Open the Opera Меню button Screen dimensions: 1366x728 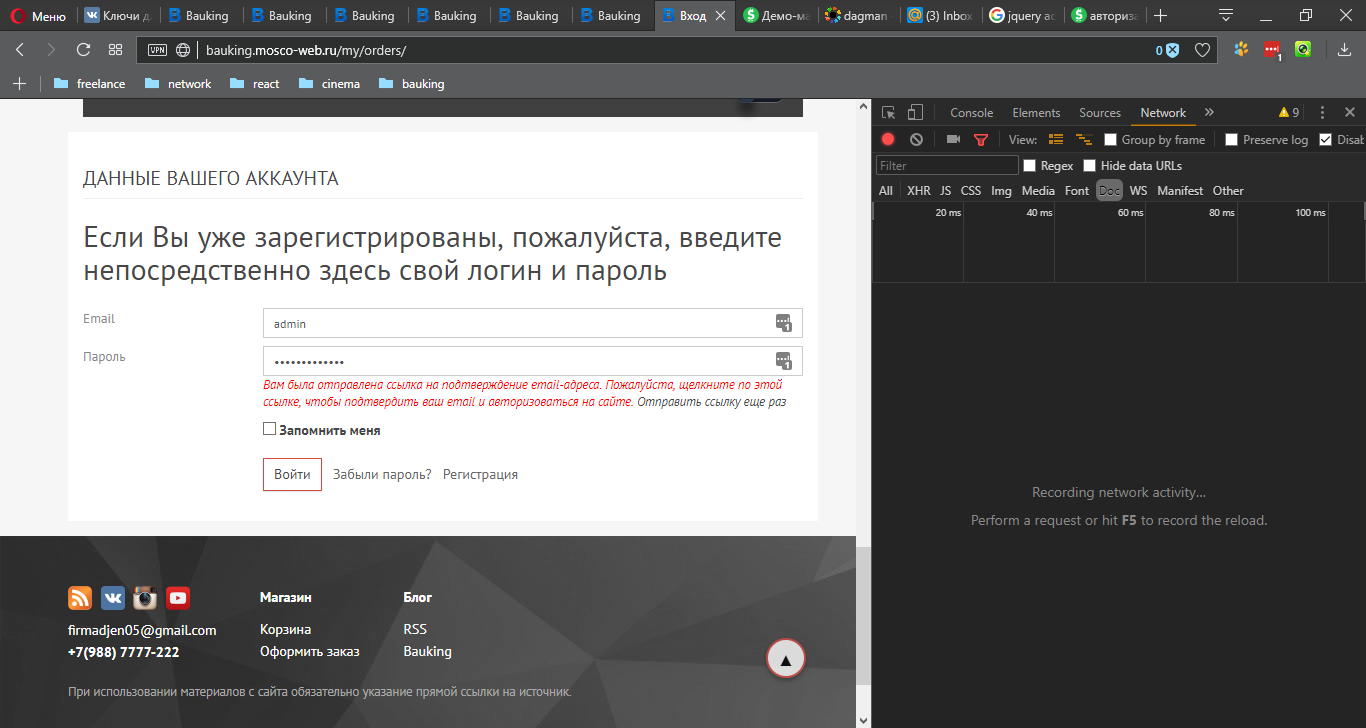click(x=38, y=16)
